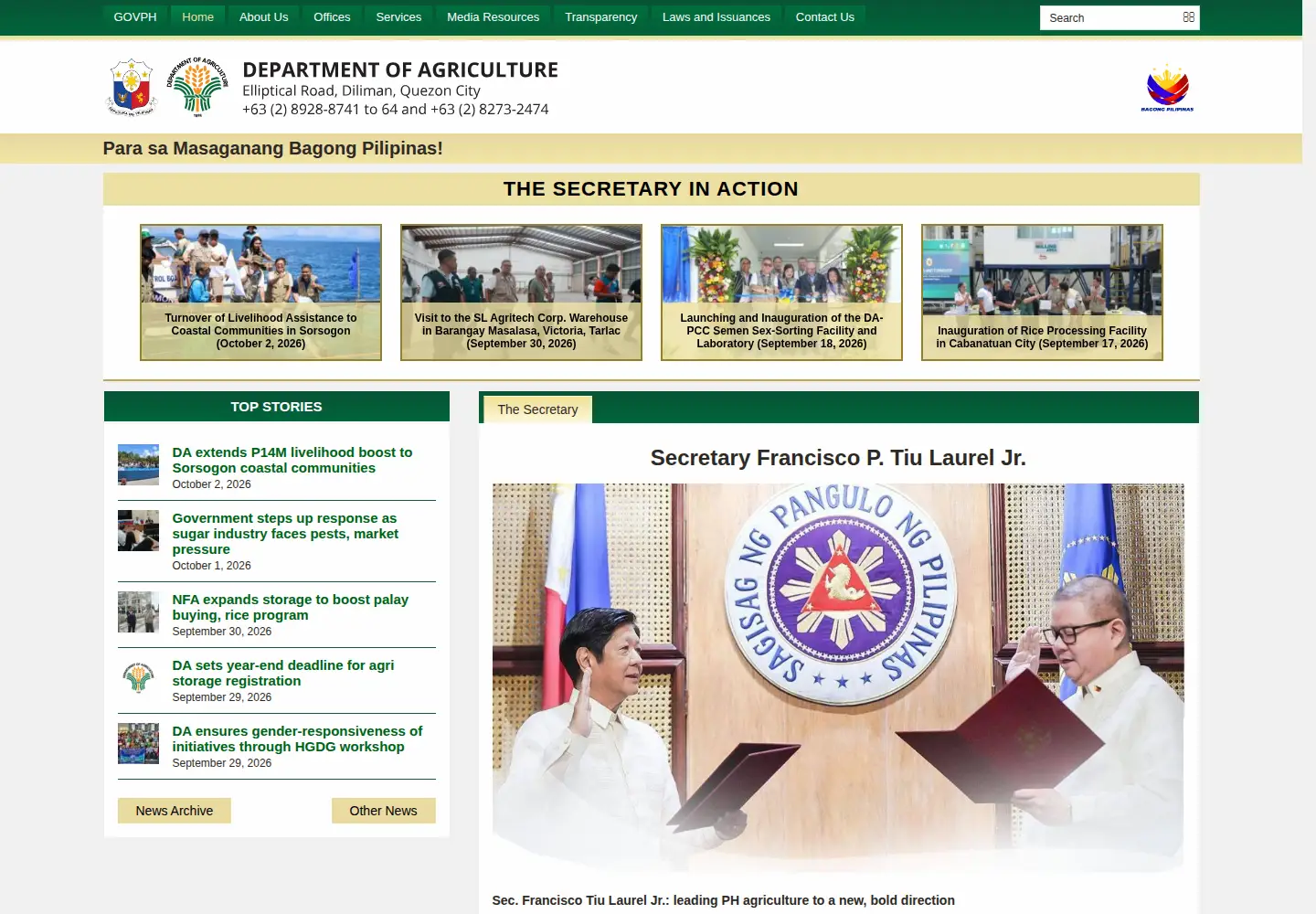1316x914 pixels.
Task: Click DA logo thumbnail beside storage registration story
Action: [x=138, y=677]
